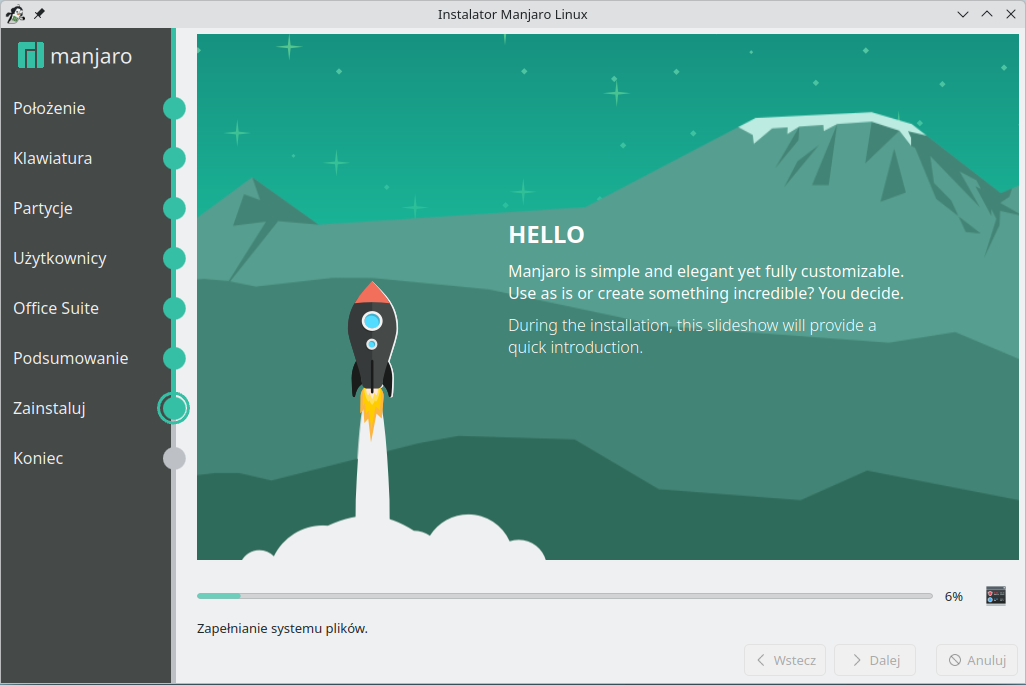
Task: Select the Klawiatura step in sidebar
Action: coord(53,158)
